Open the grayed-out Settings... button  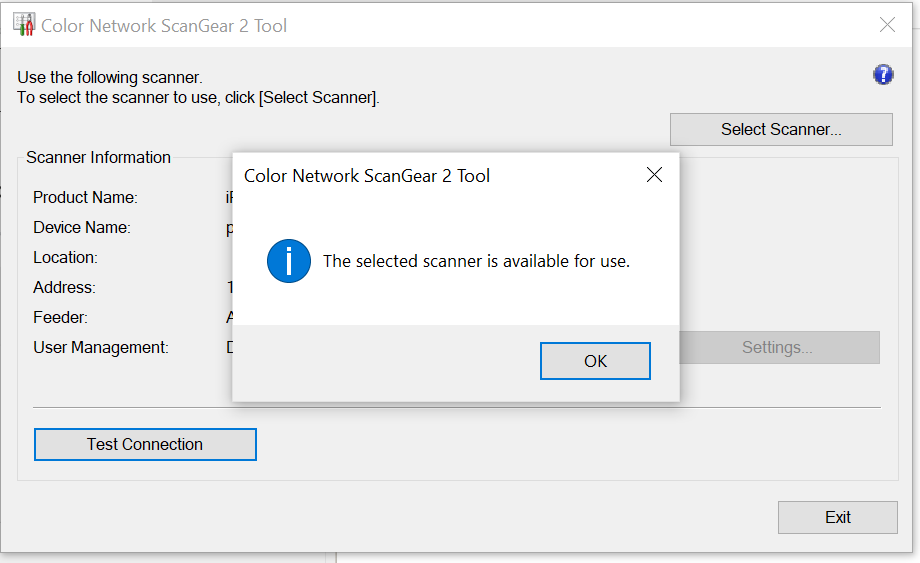(777, 348)
